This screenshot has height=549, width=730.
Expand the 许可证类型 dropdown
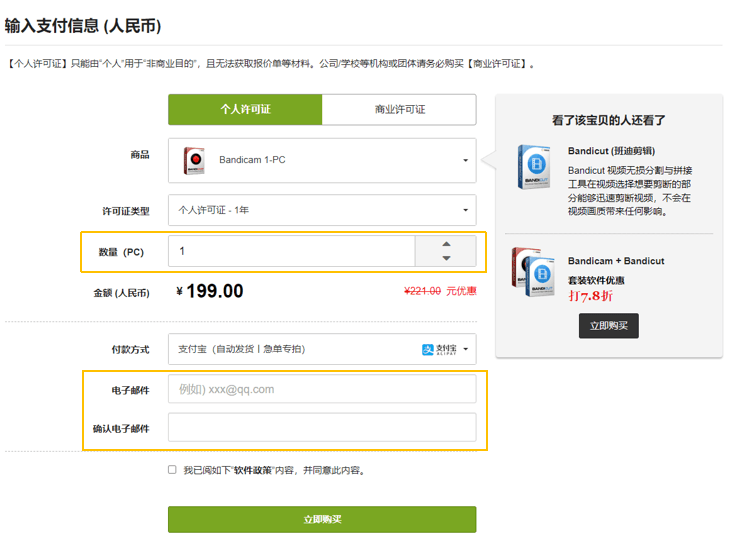(322, 210)
